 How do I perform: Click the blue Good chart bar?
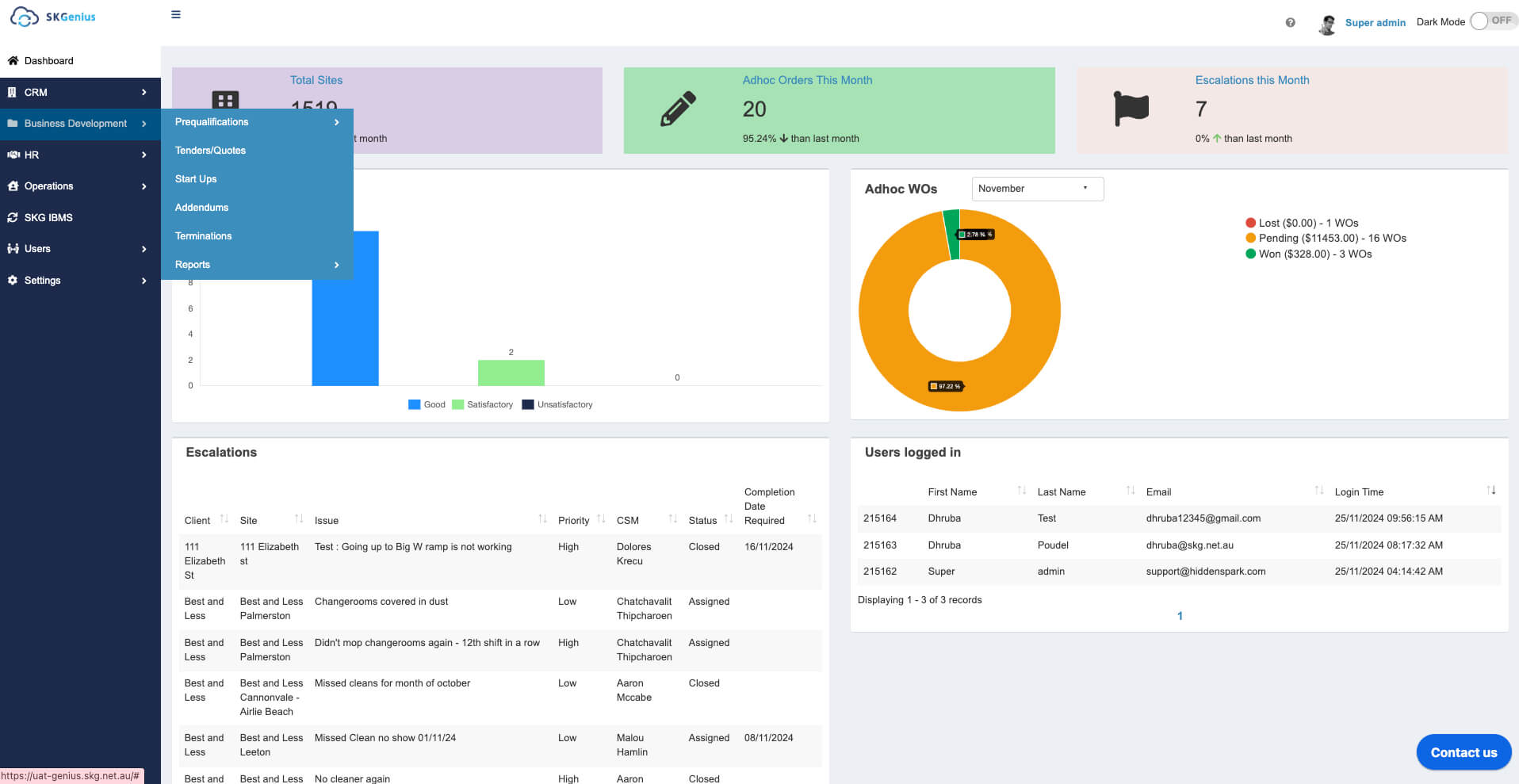(x=345, y=308)
